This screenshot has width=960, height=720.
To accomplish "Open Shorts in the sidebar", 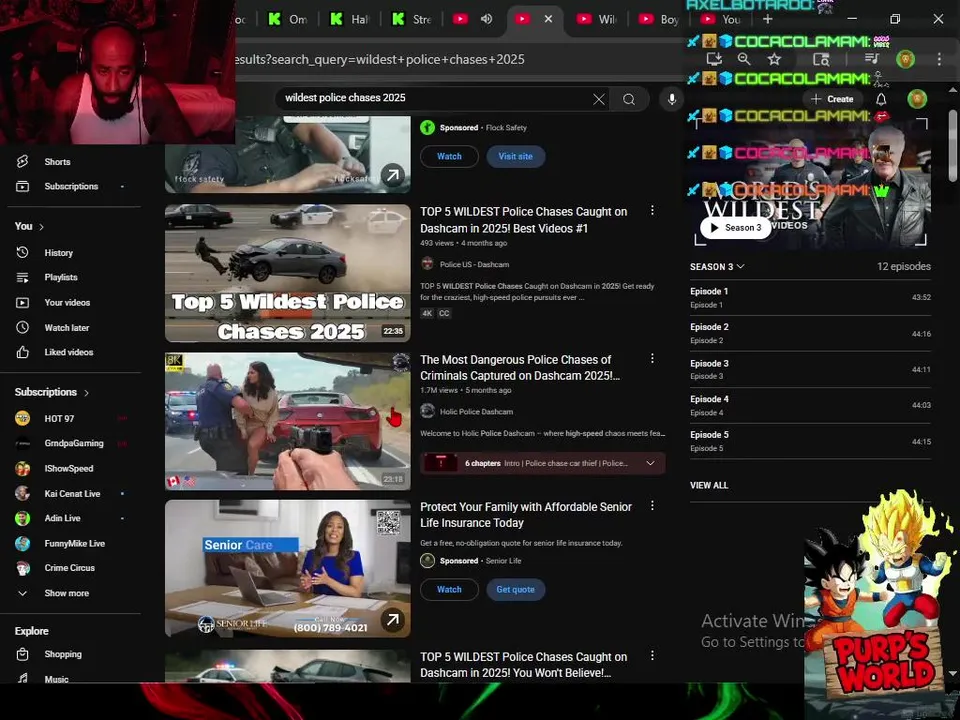I will pos(57,162).
